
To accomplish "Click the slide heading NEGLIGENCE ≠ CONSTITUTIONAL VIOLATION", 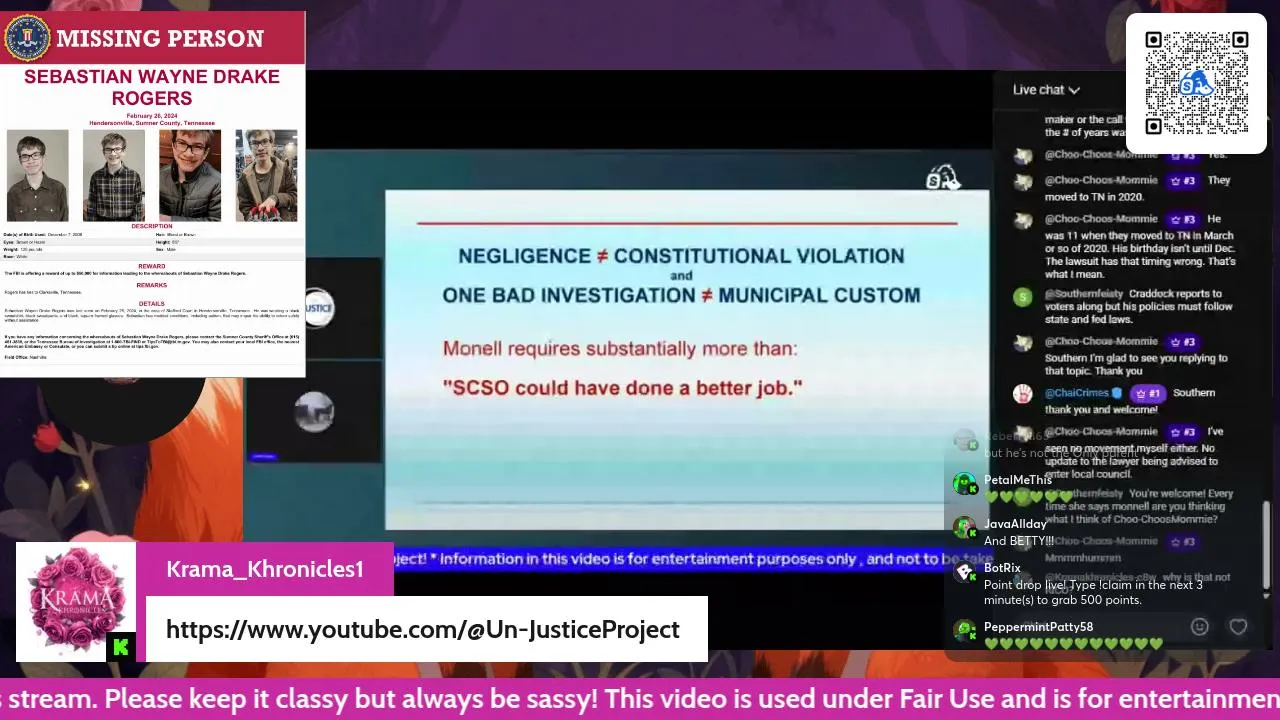I will click(x=681, y=256).
